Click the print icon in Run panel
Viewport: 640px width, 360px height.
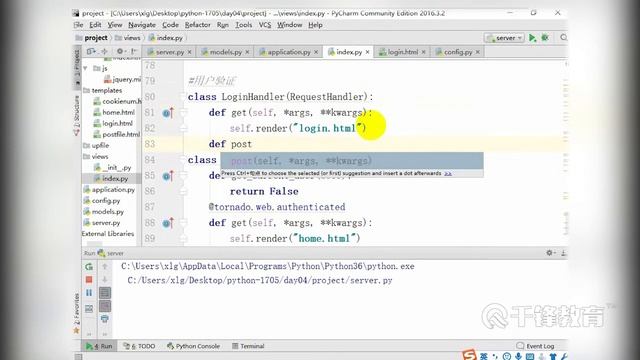point(105,319)
